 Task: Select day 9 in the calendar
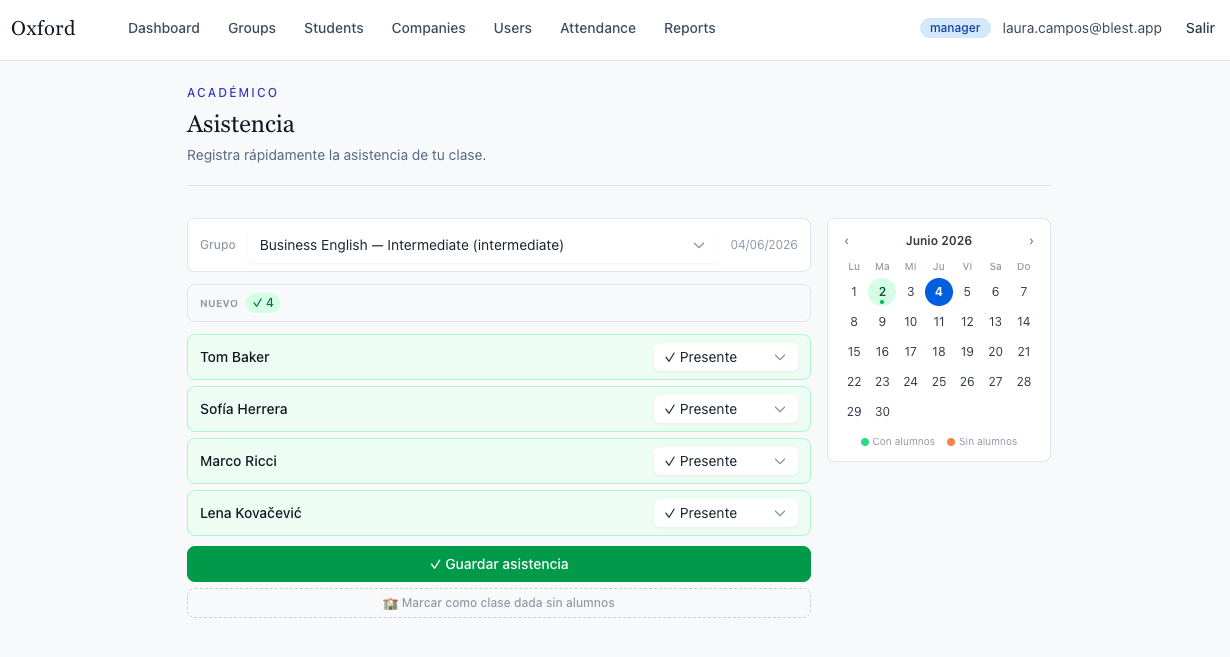(882, 322)
